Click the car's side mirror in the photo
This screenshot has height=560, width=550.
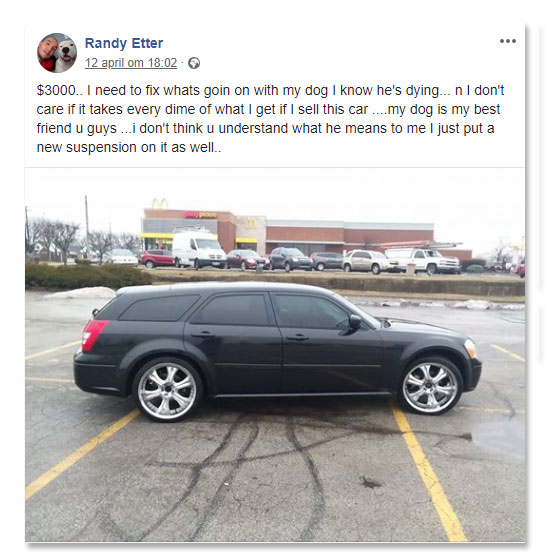355,321
